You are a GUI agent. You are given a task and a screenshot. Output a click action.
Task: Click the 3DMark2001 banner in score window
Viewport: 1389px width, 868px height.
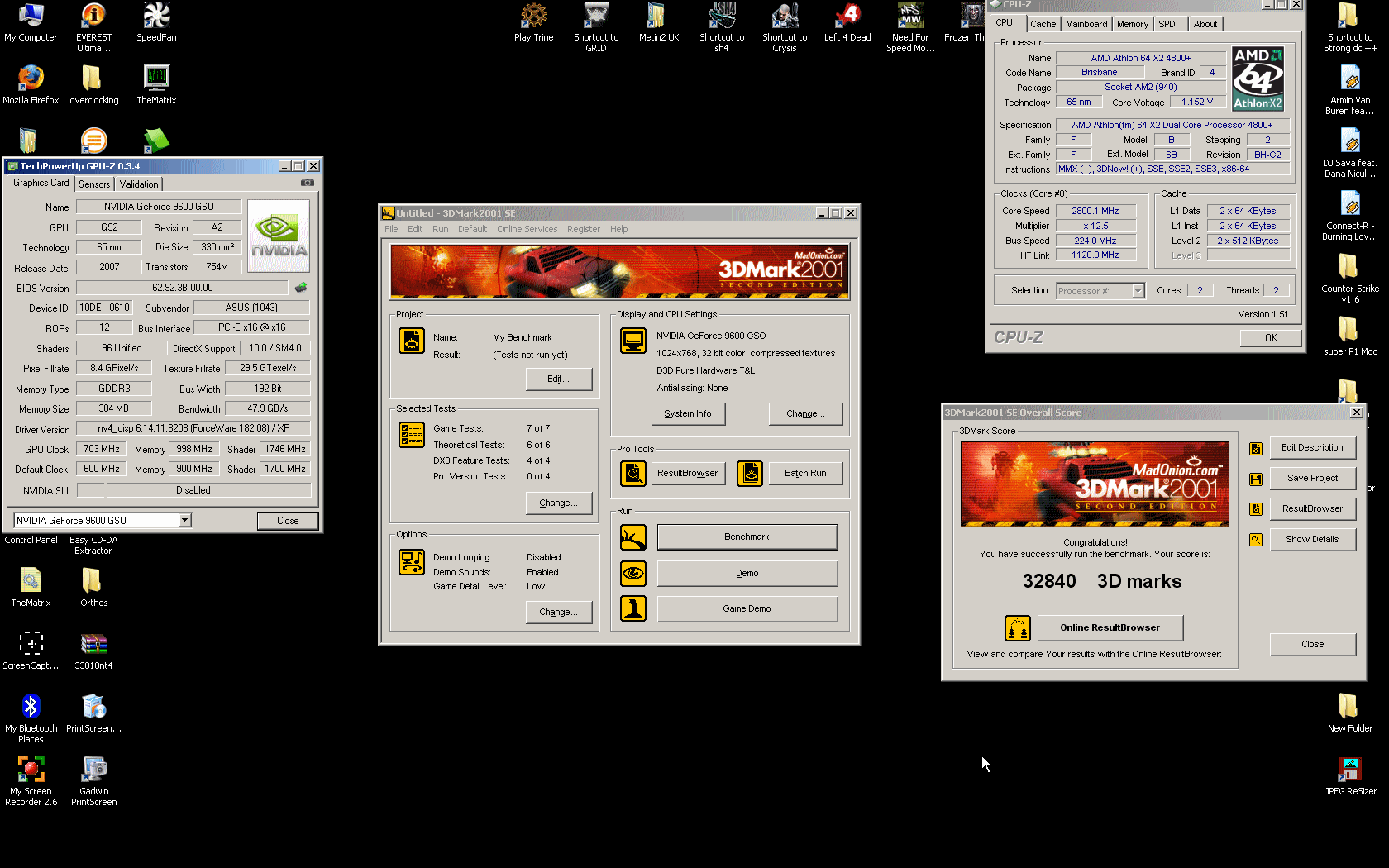click(x=1095, y=484)
